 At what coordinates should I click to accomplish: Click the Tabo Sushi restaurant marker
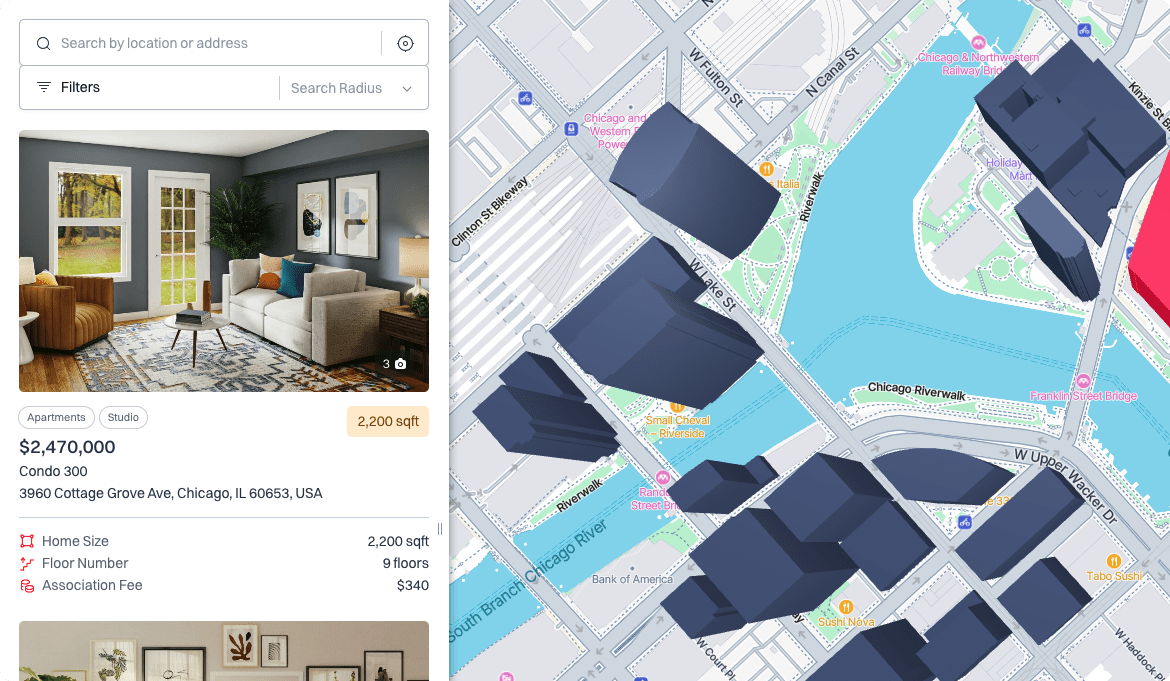coord(1113,561)
